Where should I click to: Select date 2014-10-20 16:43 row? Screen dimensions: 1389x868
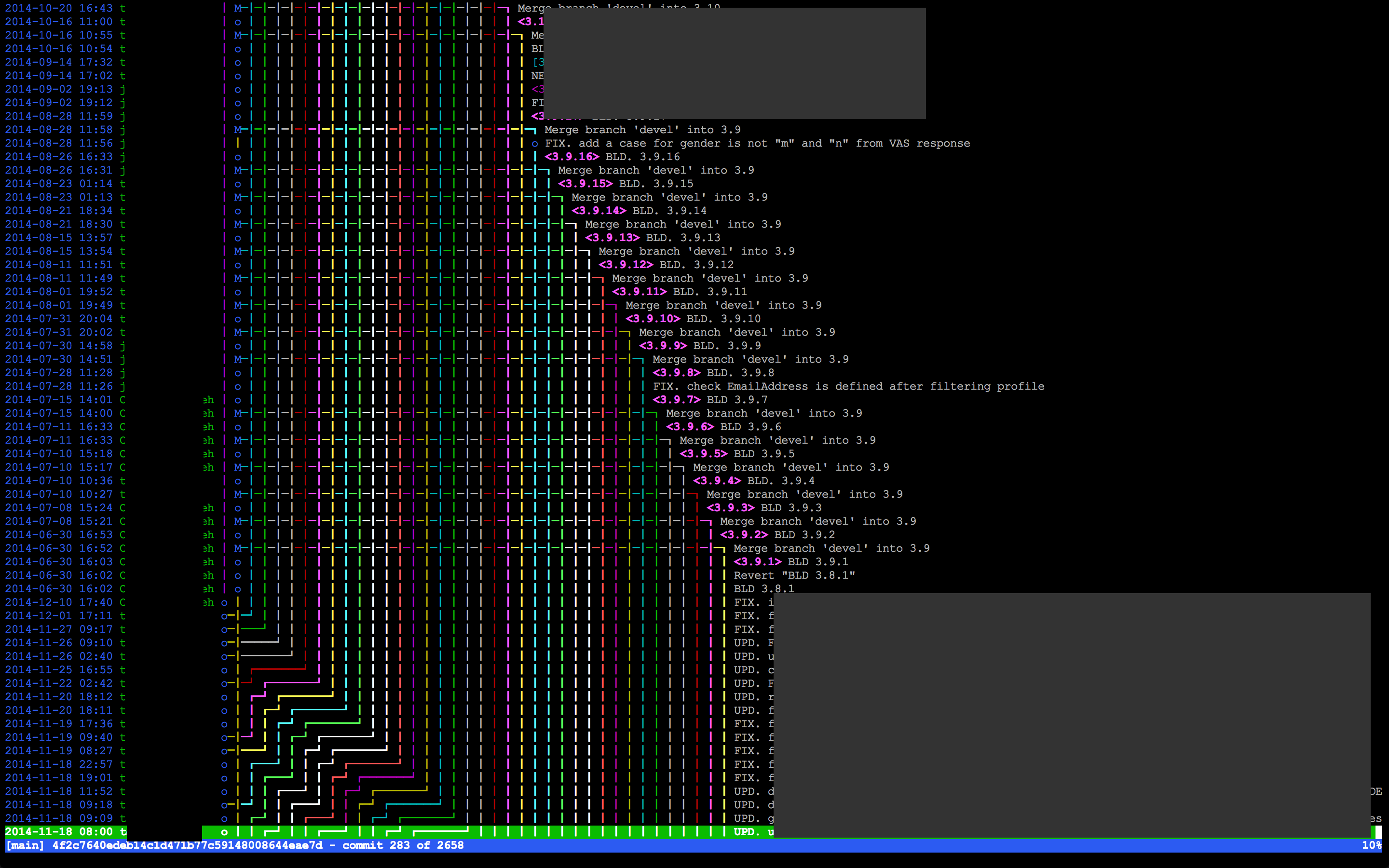pos(58,8)
